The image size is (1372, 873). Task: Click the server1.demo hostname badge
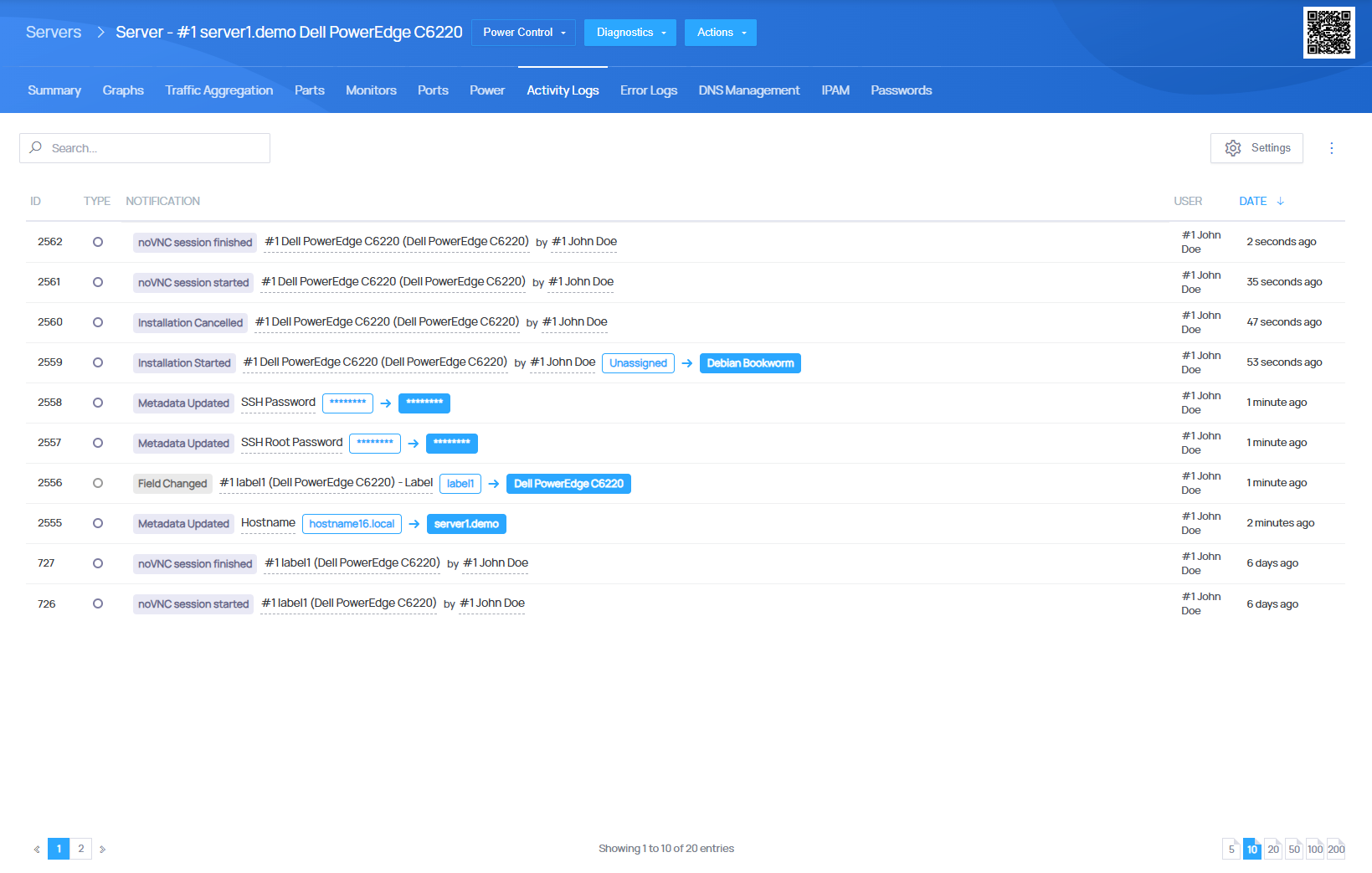(x=466, y=524)
